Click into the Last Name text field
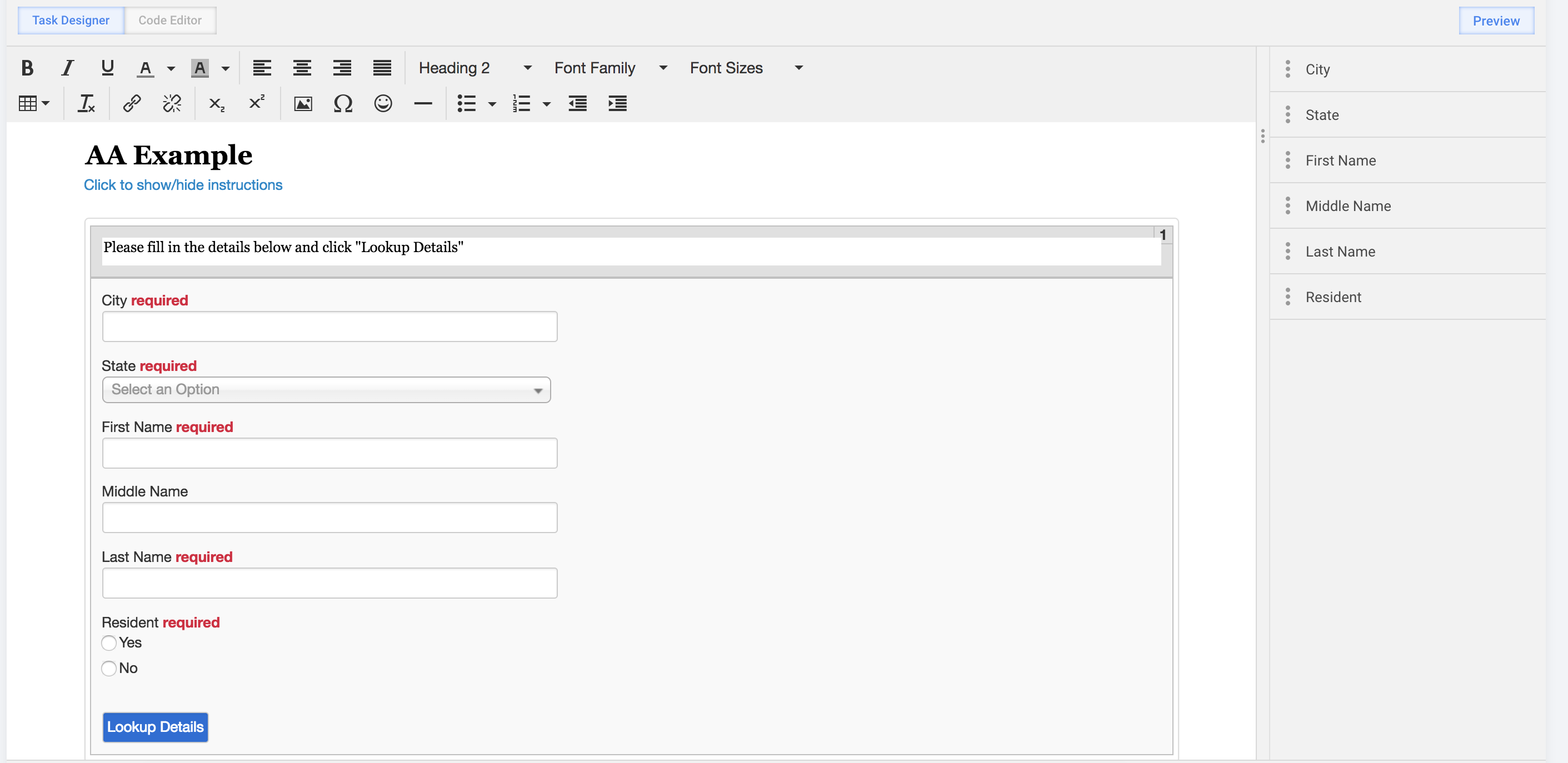This screenshot has width=1568, height=763. [x=329, y=583]
